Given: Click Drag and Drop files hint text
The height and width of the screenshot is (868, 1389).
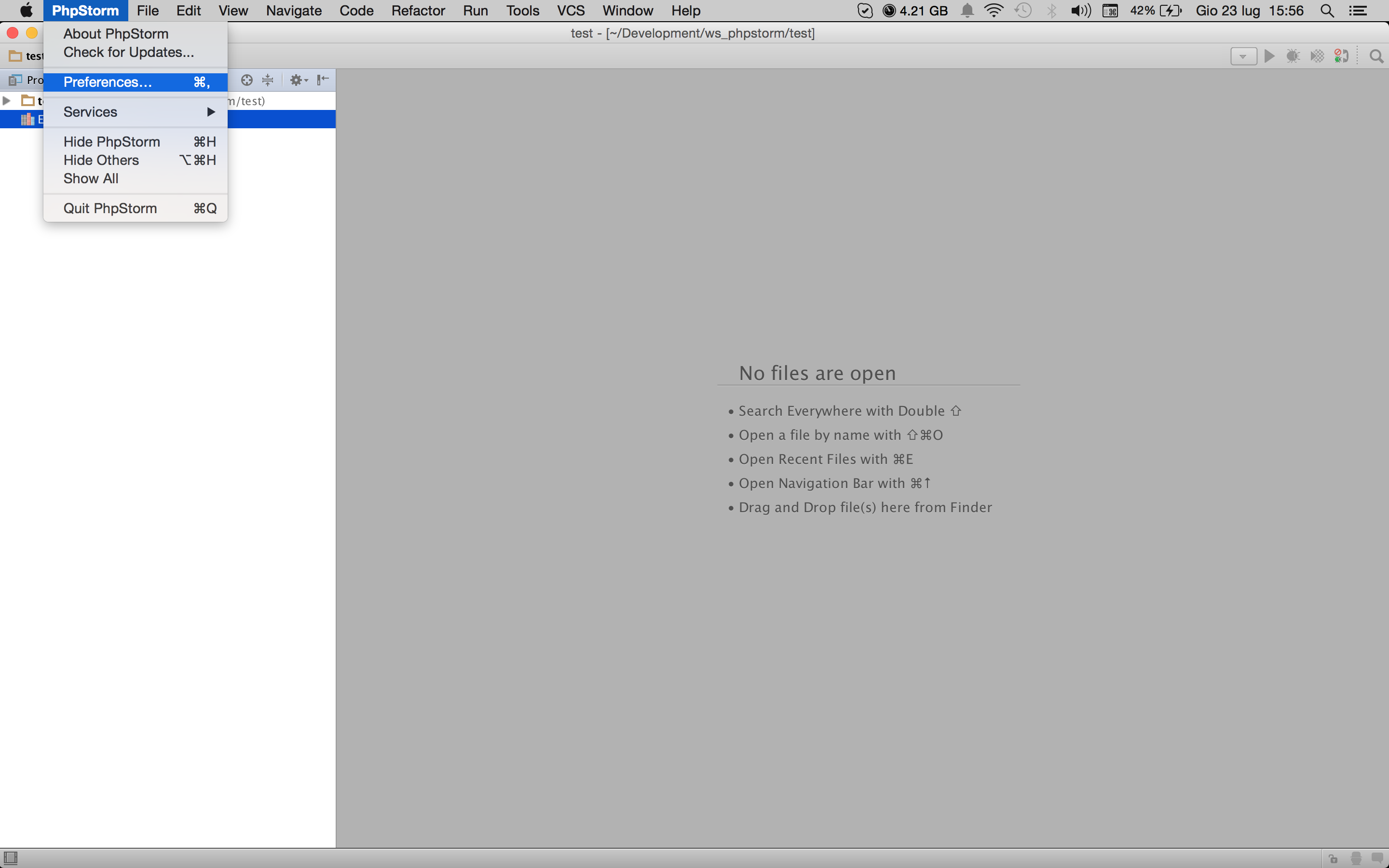Looking at the screenshot, I should 865,507.
